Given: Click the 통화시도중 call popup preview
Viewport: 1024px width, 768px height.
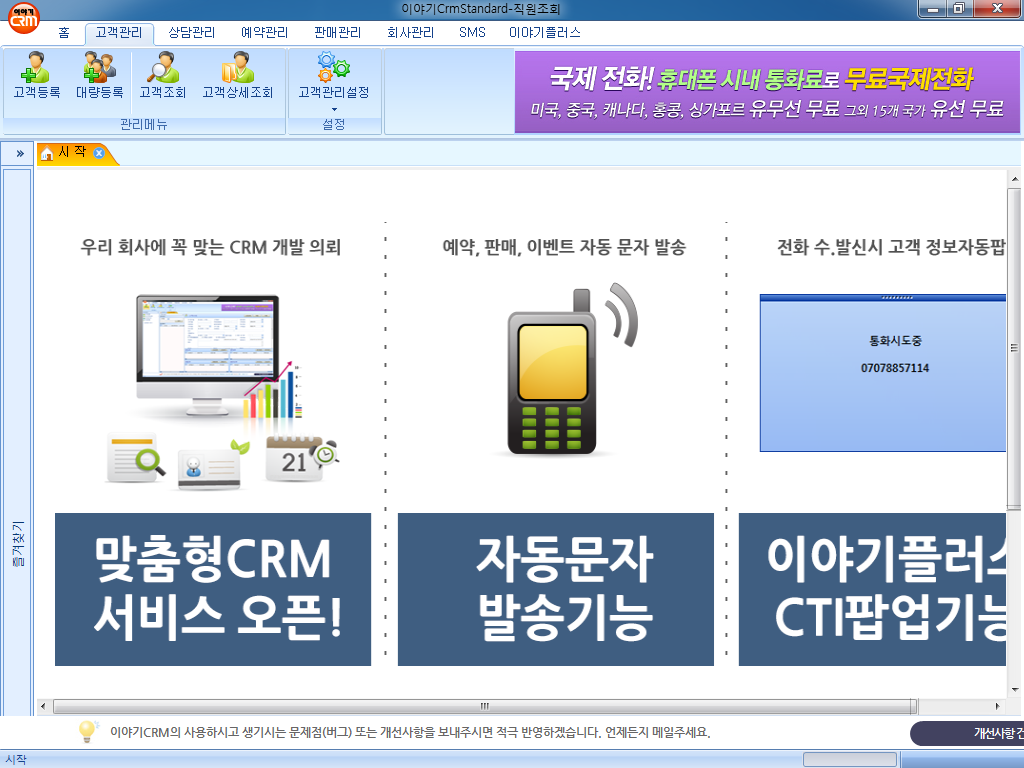Looking at the screenshot, I should point(883,372).
